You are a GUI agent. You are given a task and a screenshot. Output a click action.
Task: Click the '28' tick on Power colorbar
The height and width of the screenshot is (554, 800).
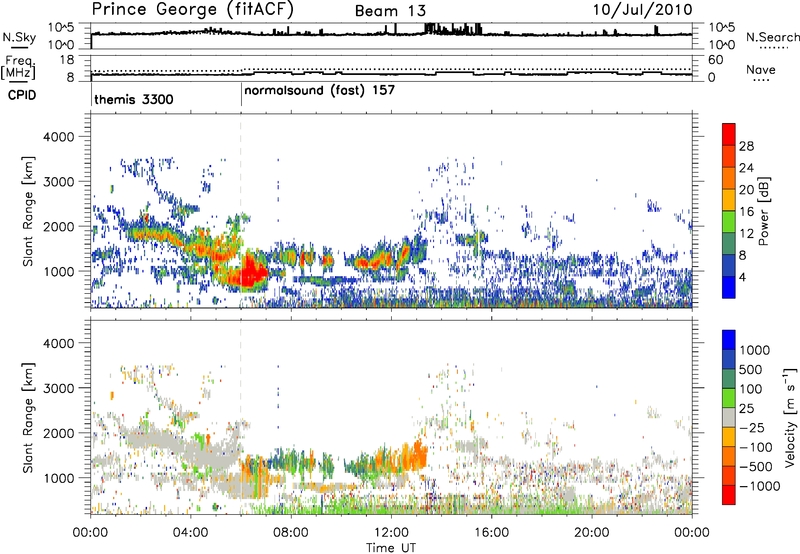pos(746,146)
